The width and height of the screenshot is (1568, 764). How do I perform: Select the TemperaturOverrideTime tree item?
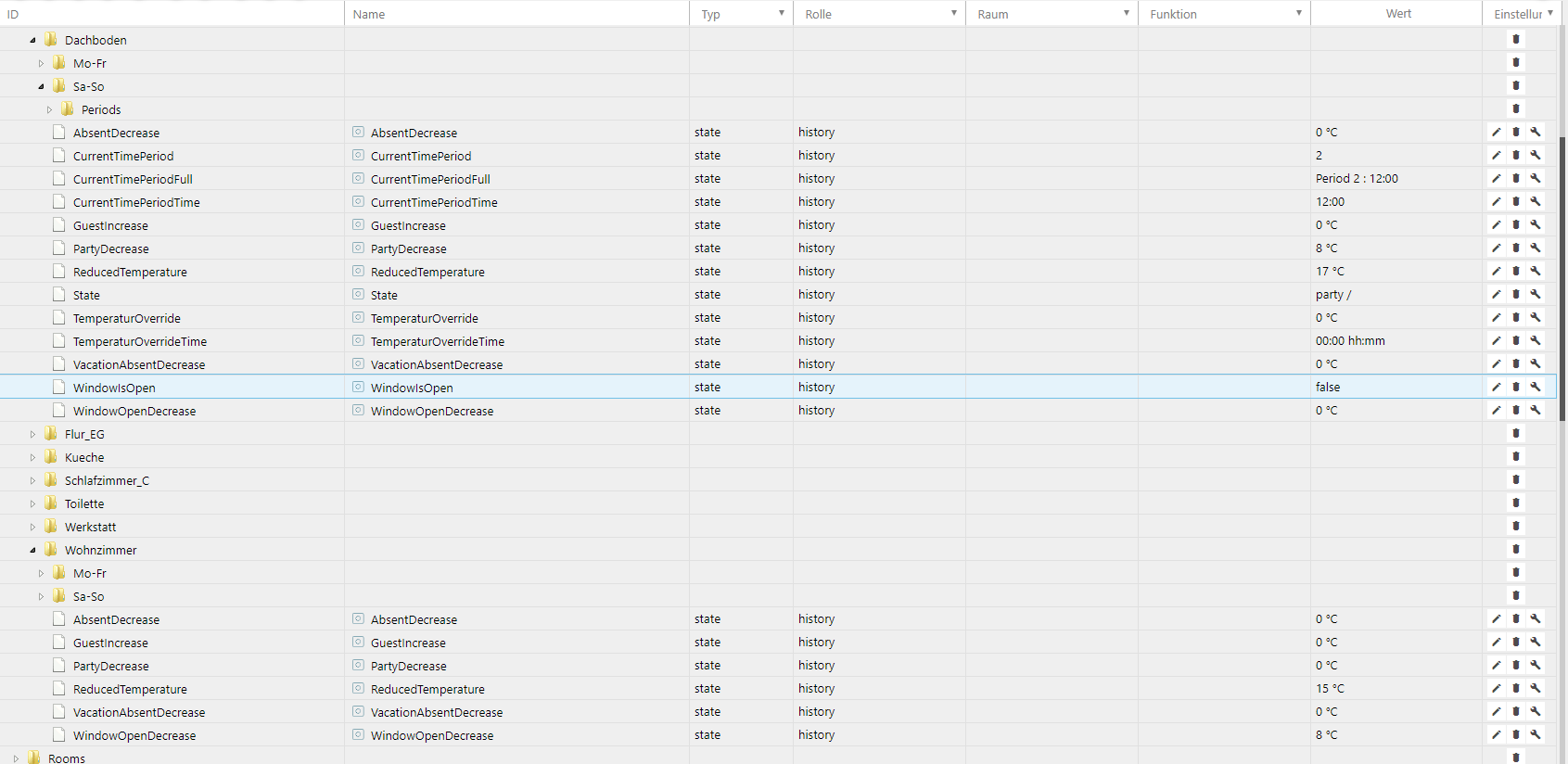pos(140,341)
